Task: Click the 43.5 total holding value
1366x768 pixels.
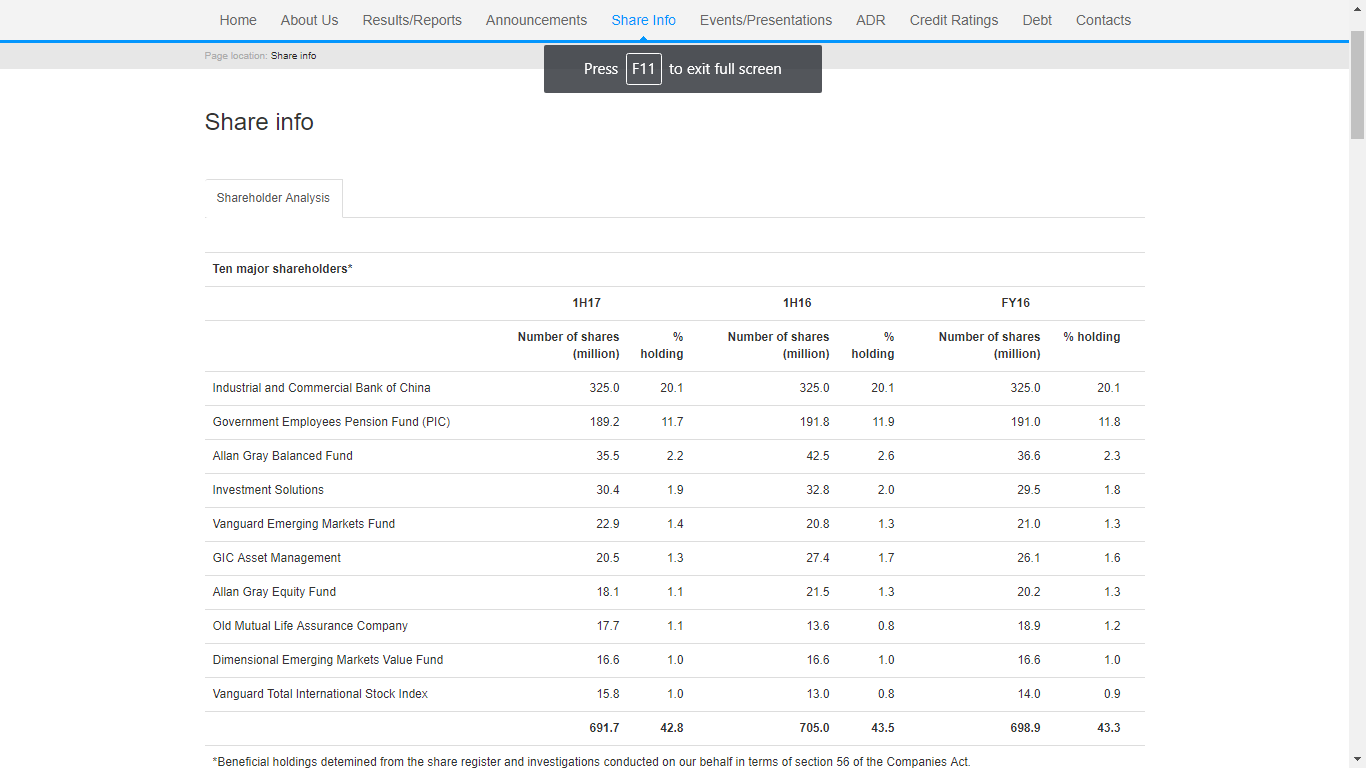Action: 883,728
